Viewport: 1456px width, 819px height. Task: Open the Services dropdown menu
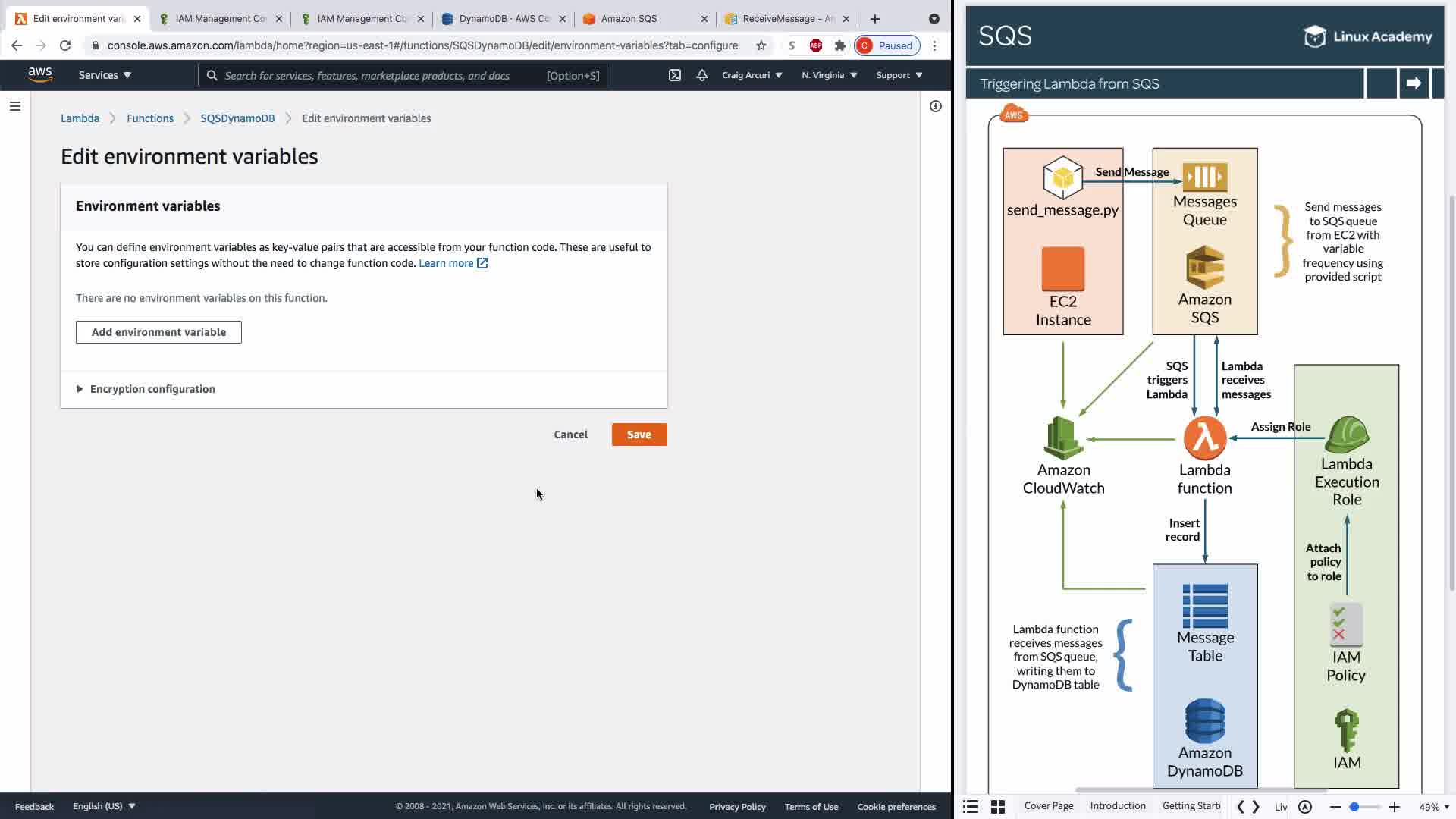[105, 75]
